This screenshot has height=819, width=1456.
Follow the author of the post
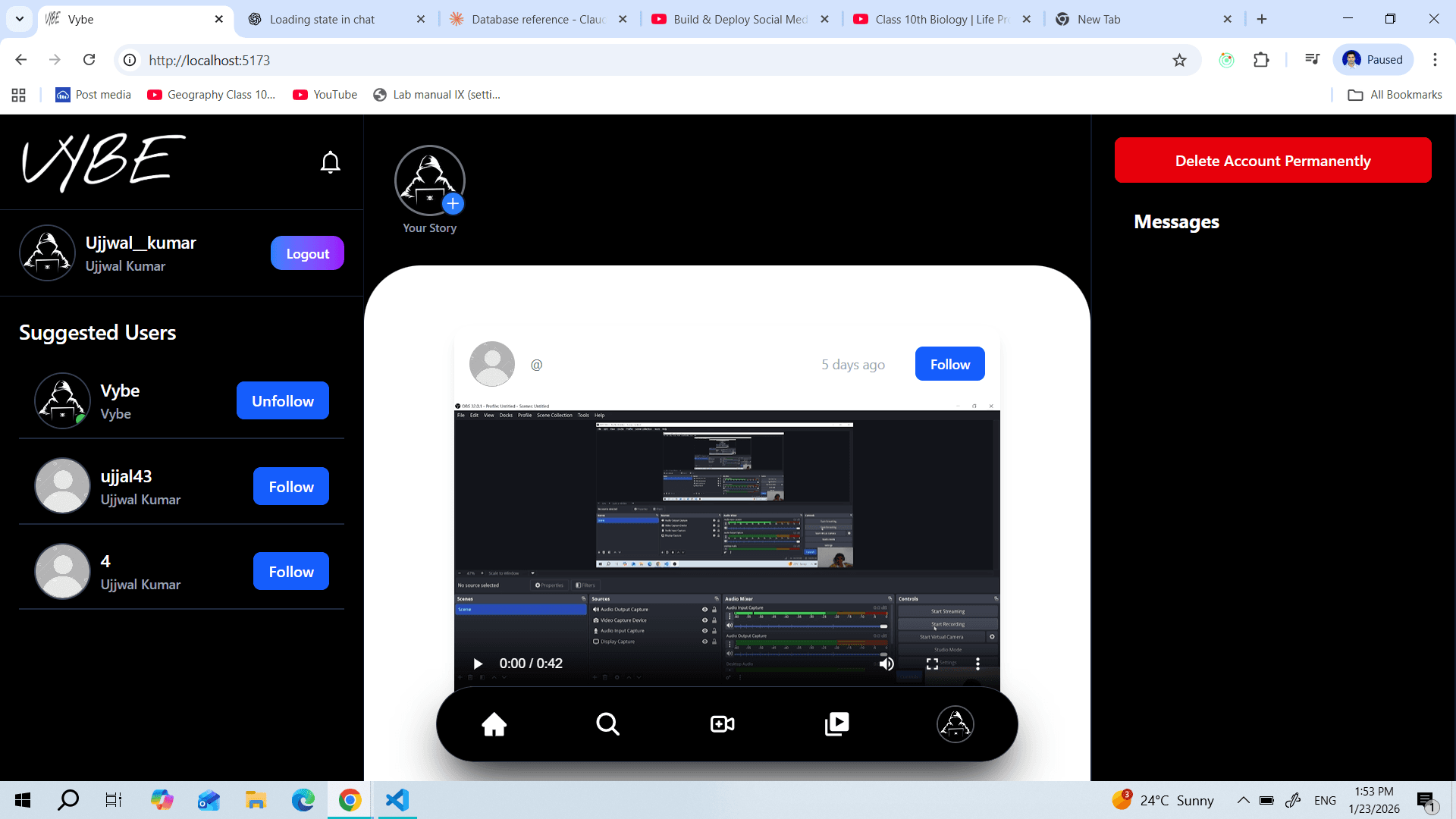pos(949,363)
